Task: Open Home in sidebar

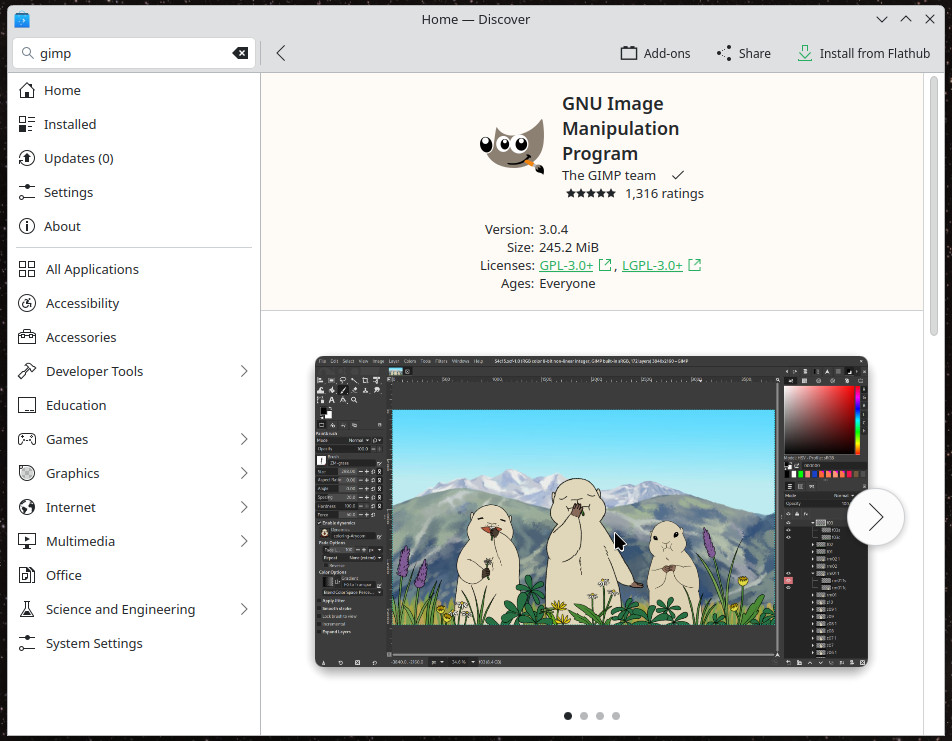Action: (x=134, y=90)
